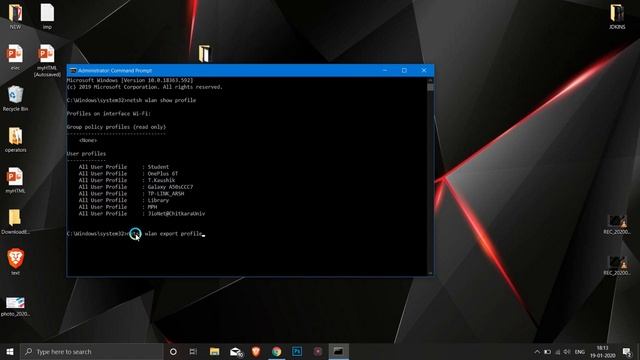
Task: Select the photo_2020 image file
Action: click(15, 306)
